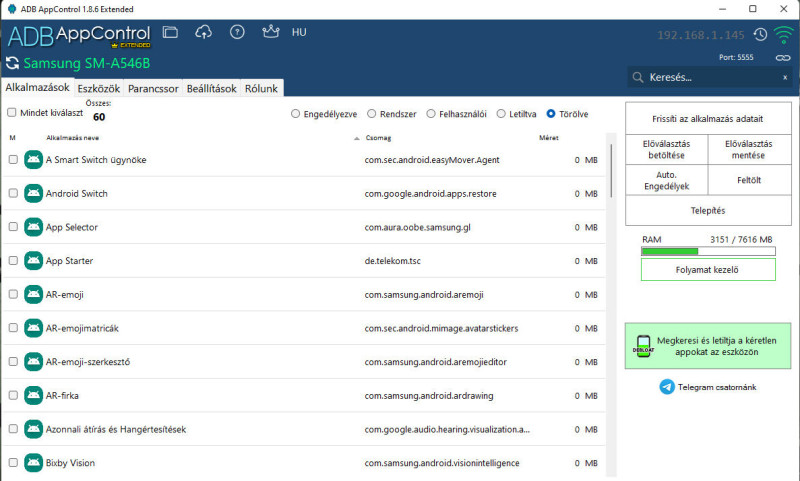Select the Törölve radio filter
The height and width of the screenshot is (481, 800).
(551, 114)
